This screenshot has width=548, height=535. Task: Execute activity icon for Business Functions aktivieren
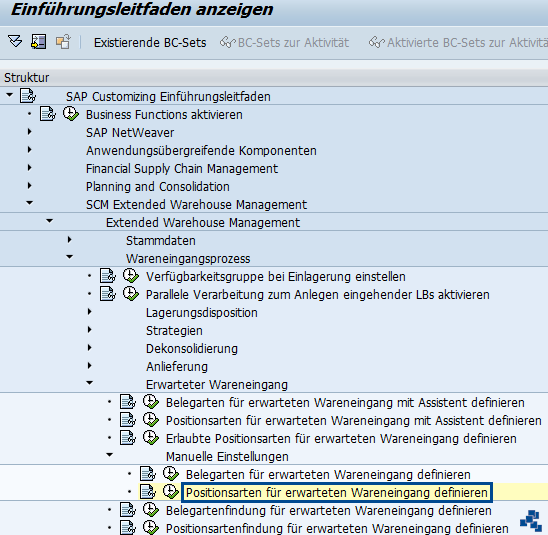[x=71, y=114]
